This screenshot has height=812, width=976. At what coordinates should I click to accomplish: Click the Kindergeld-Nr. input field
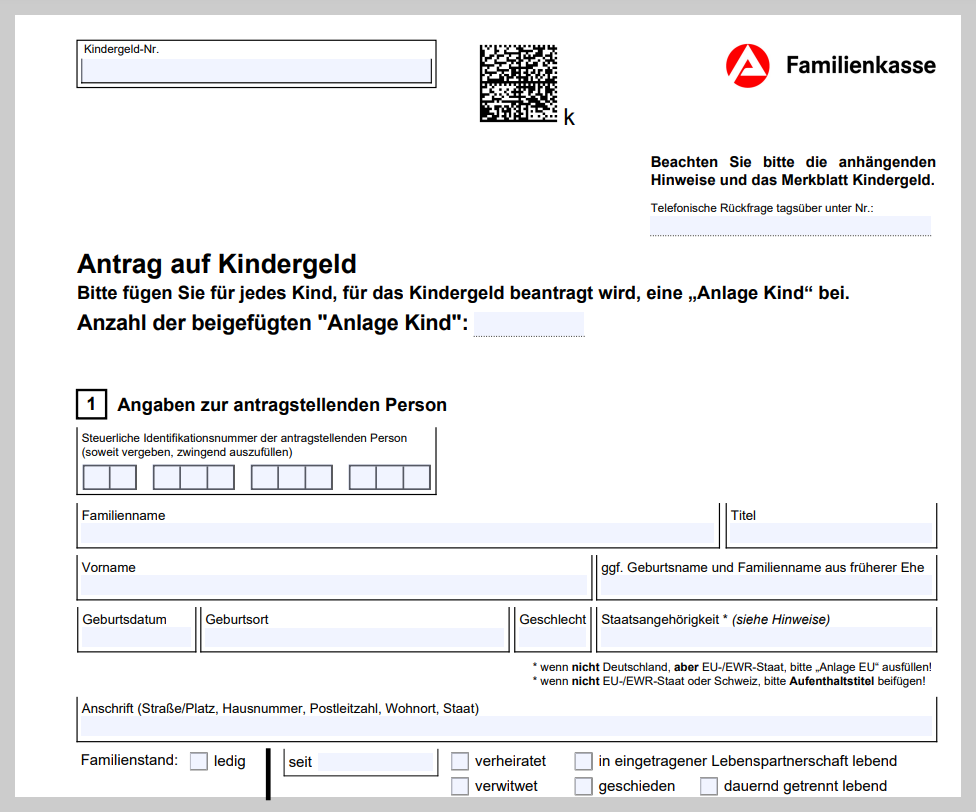click(256, 70)
